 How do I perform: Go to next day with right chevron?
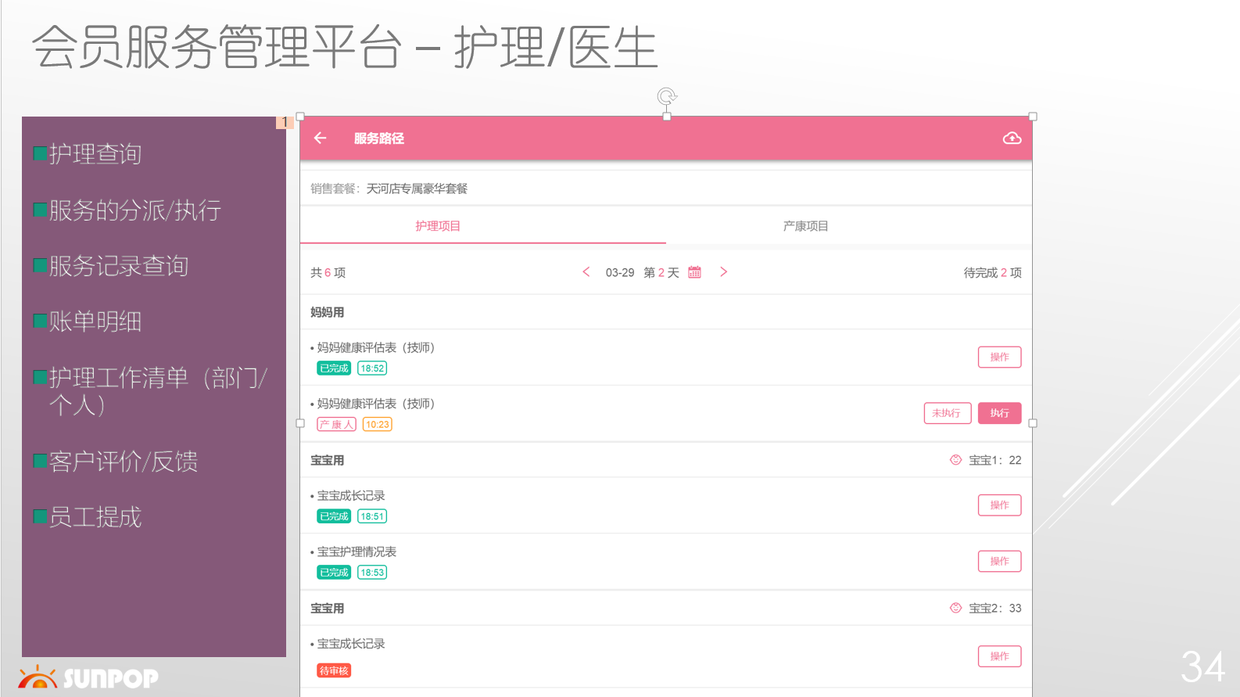pos(724,272)
